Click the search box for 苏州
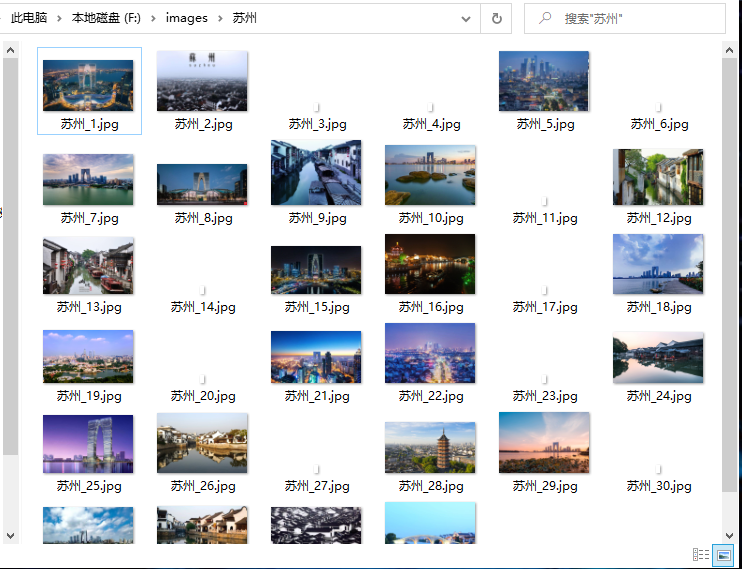Viewport: 742px width, 569px height. click(625, 18)
